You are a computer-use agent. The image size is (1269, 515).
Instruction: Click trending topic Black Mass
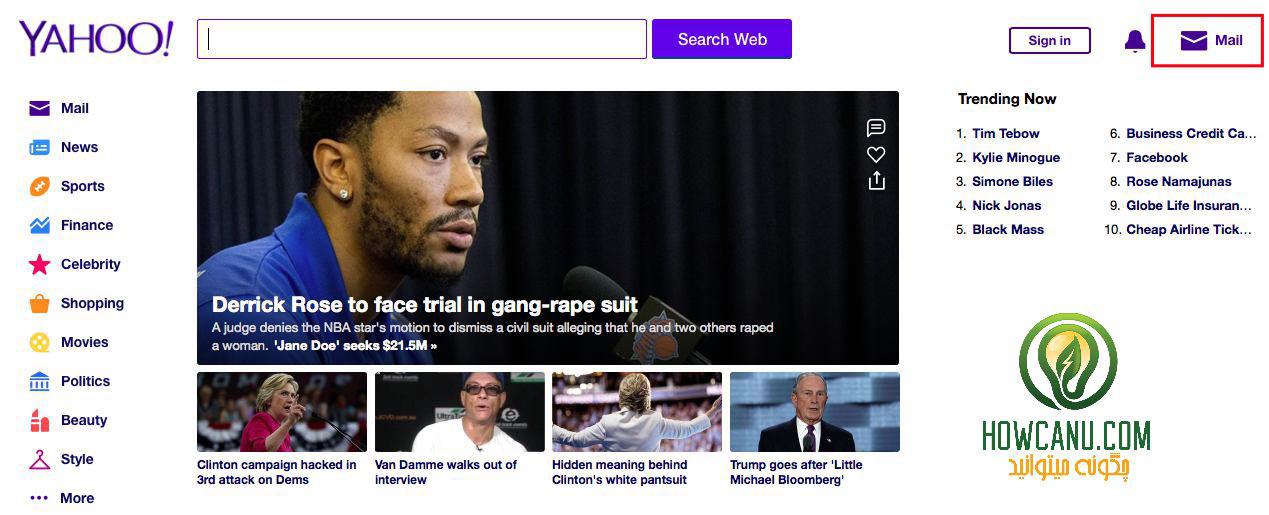(x=1008, y=229)
